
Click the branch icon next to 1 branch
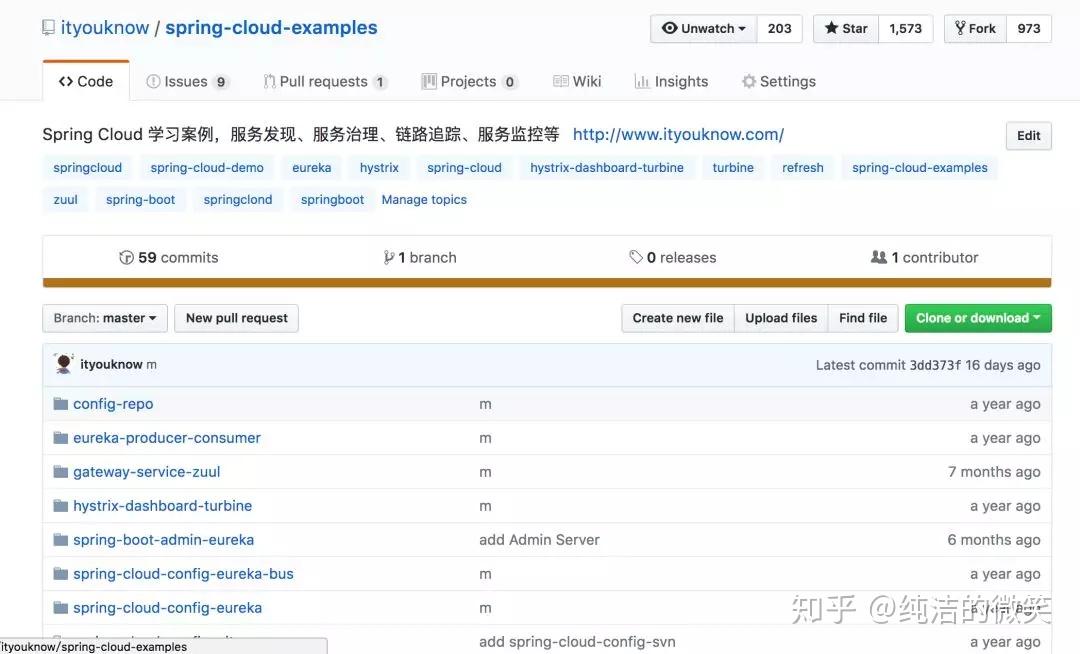coord(389,257)
